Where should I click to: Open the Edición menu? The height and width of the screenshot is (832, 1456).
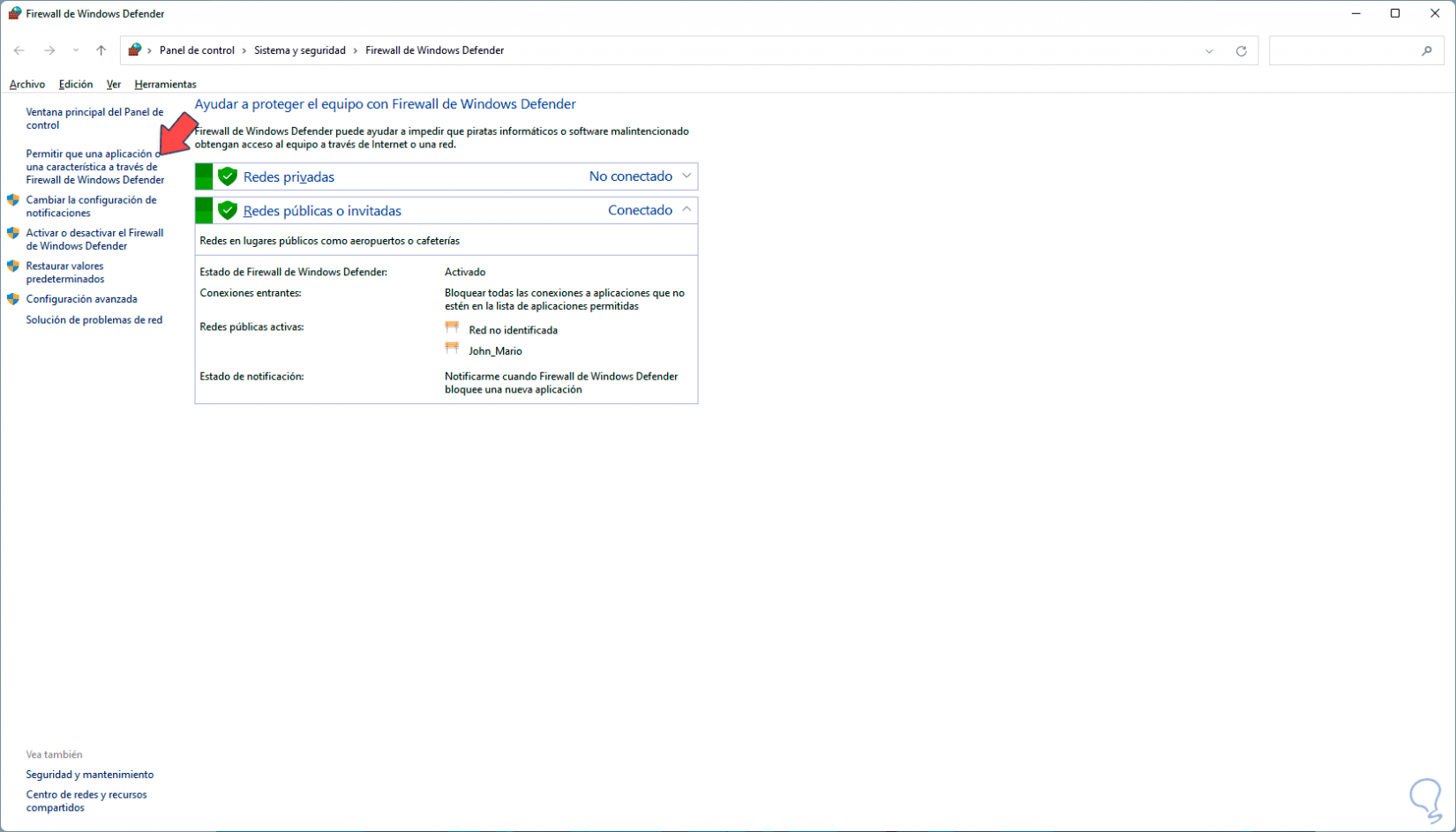76,85
